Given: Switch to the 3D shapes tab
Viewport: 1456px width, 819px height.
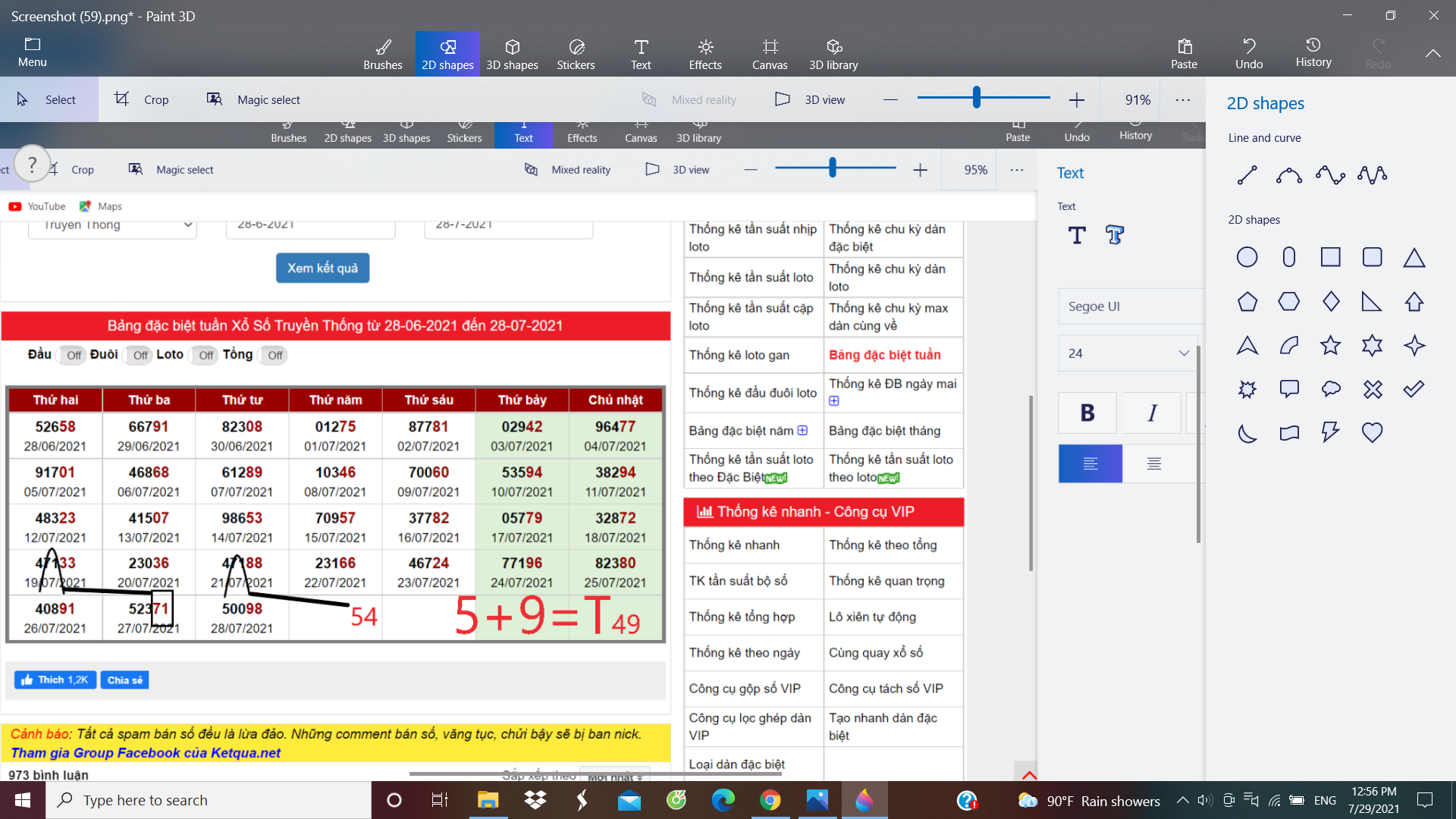Looking at the screenshot, I should click(512, 54).
